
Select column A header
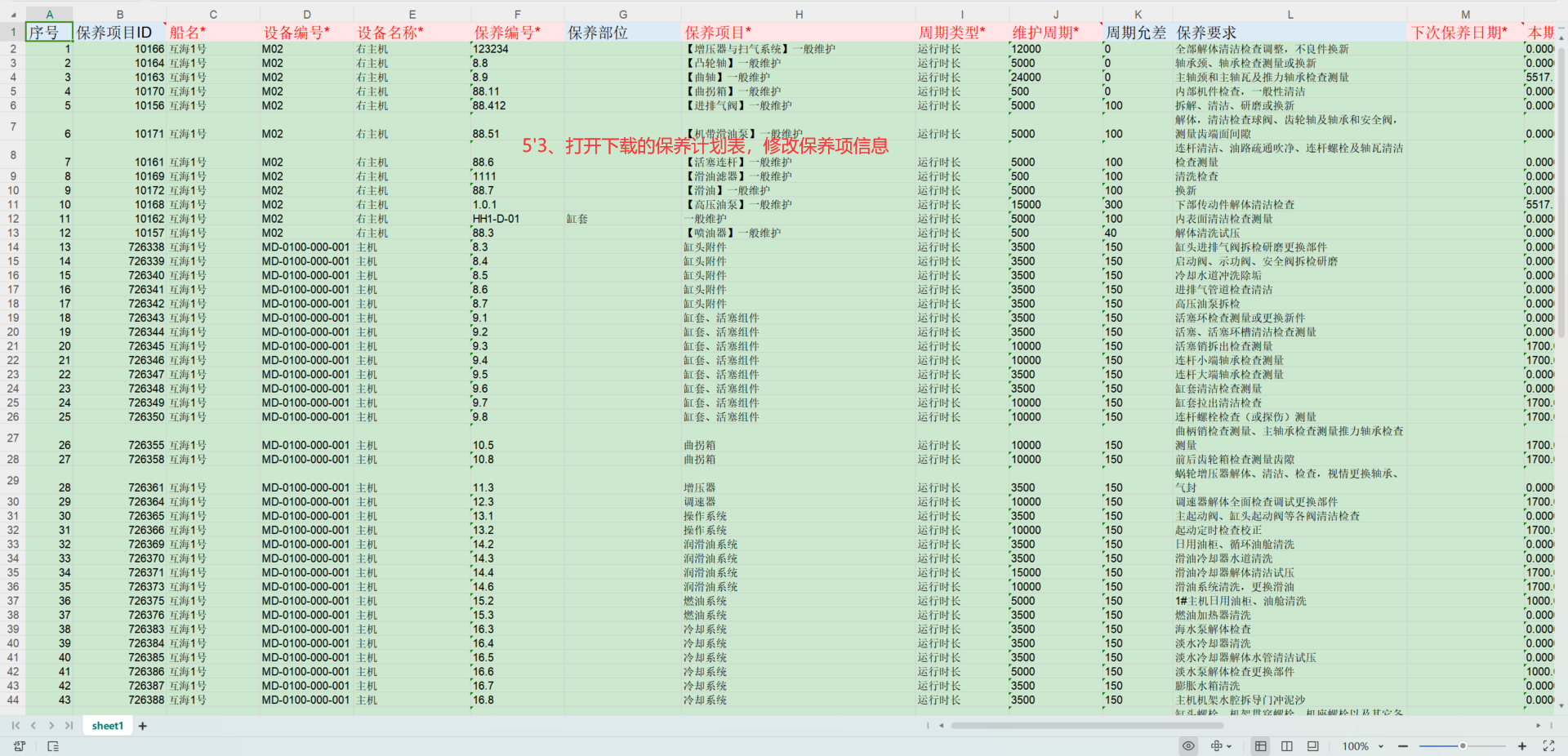[x=49, y=15]
